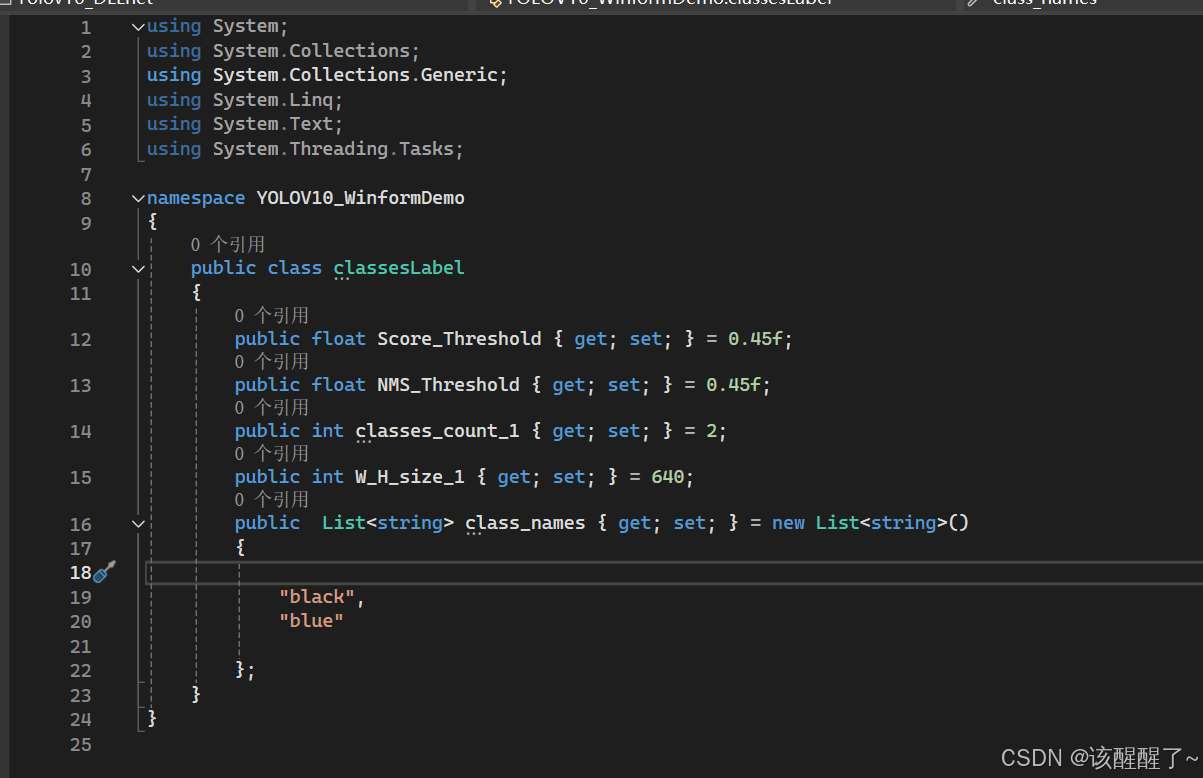
Task: Click the class_names property name
Action: [x=525, y=523]
